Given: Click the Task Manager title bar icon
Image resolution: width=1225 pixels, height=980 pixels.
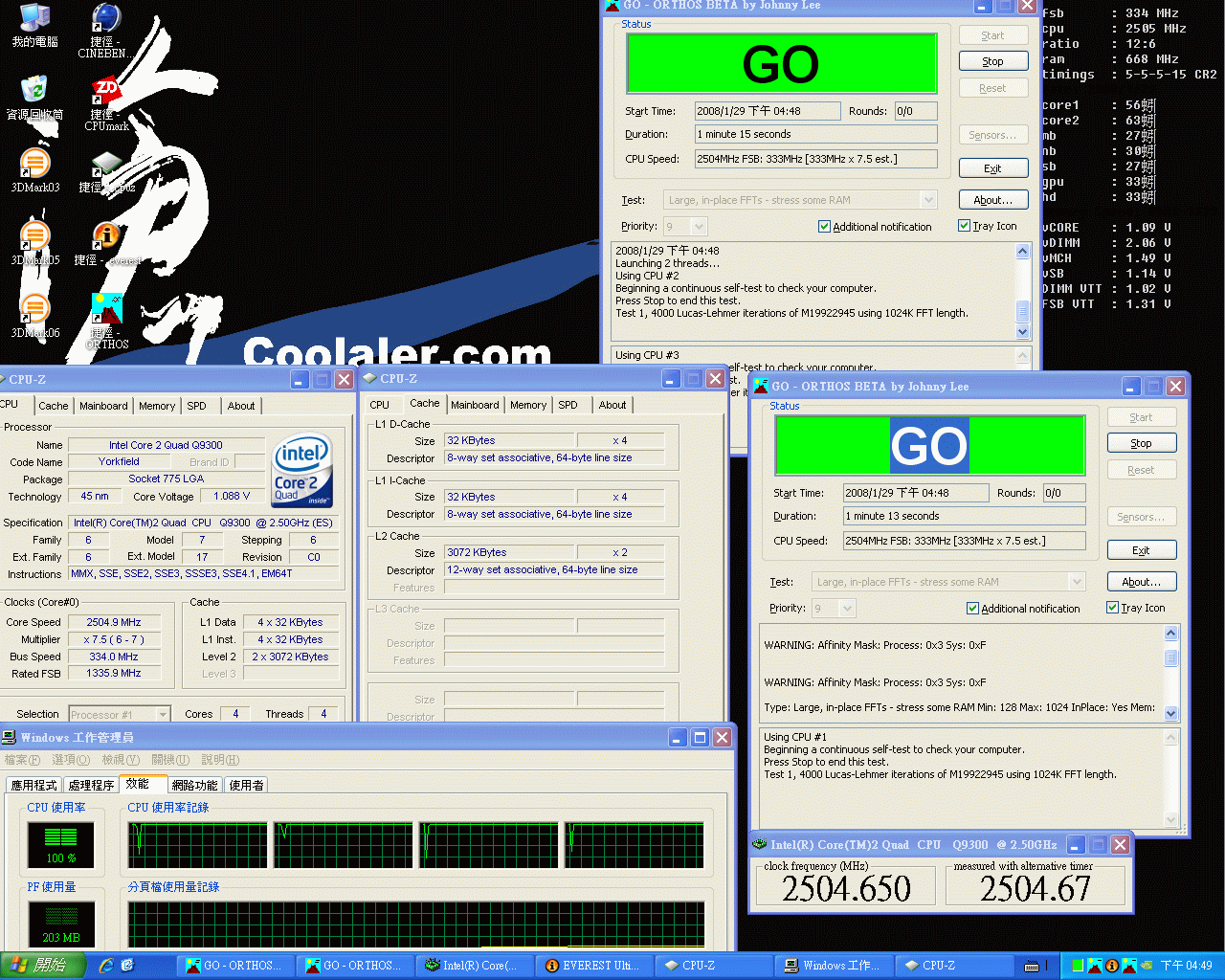Looking at the screenshot, I should (9, 737).
